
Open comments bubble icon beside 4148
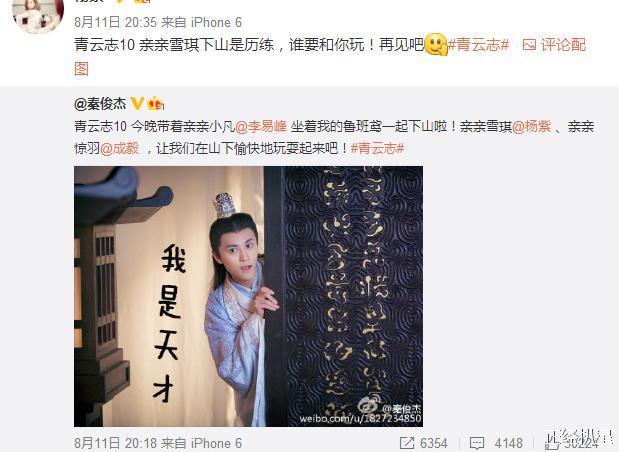(x=476, y=443)
